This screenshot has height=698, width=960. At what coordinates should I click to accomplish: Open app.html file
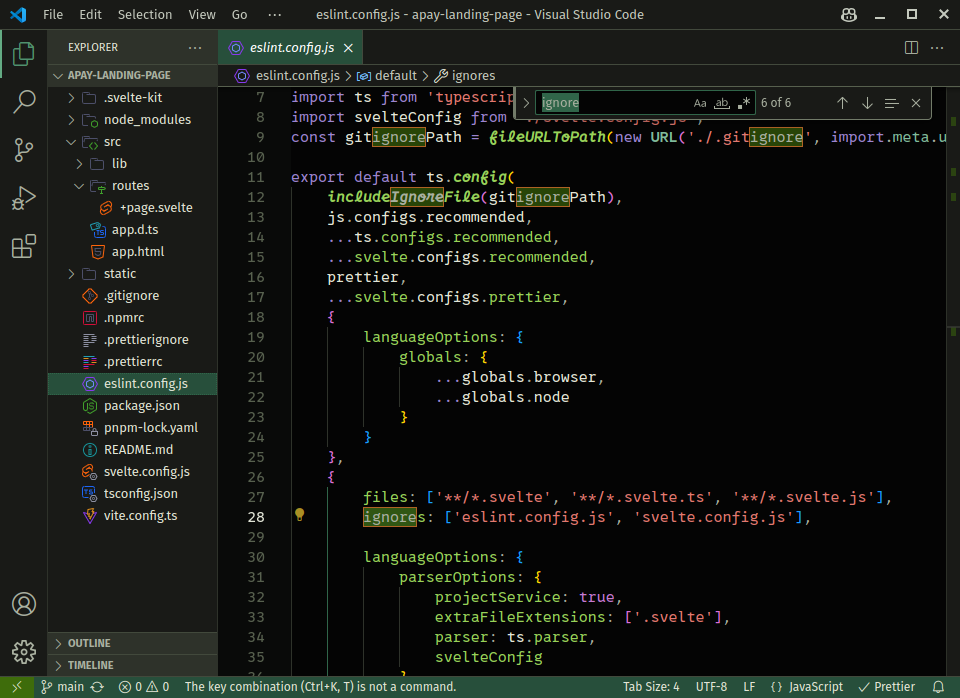(x=133, y=252)
